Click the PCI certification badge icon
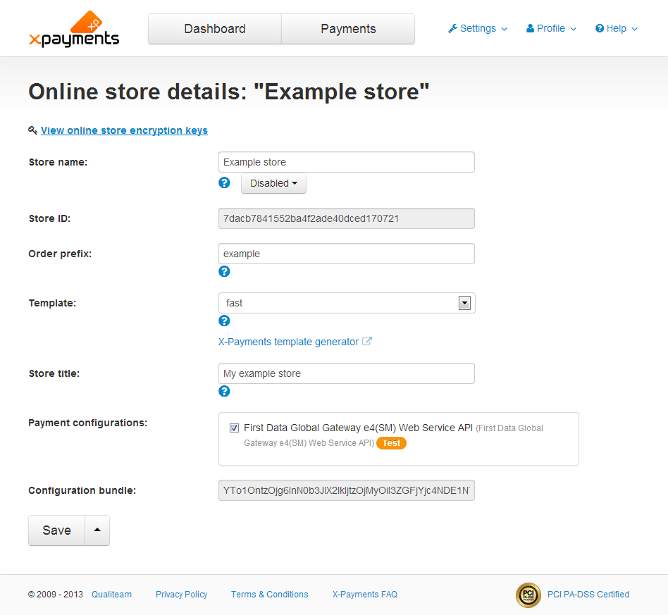The height and width of the screenshot is (615, 668). click(x=528, y=595)
